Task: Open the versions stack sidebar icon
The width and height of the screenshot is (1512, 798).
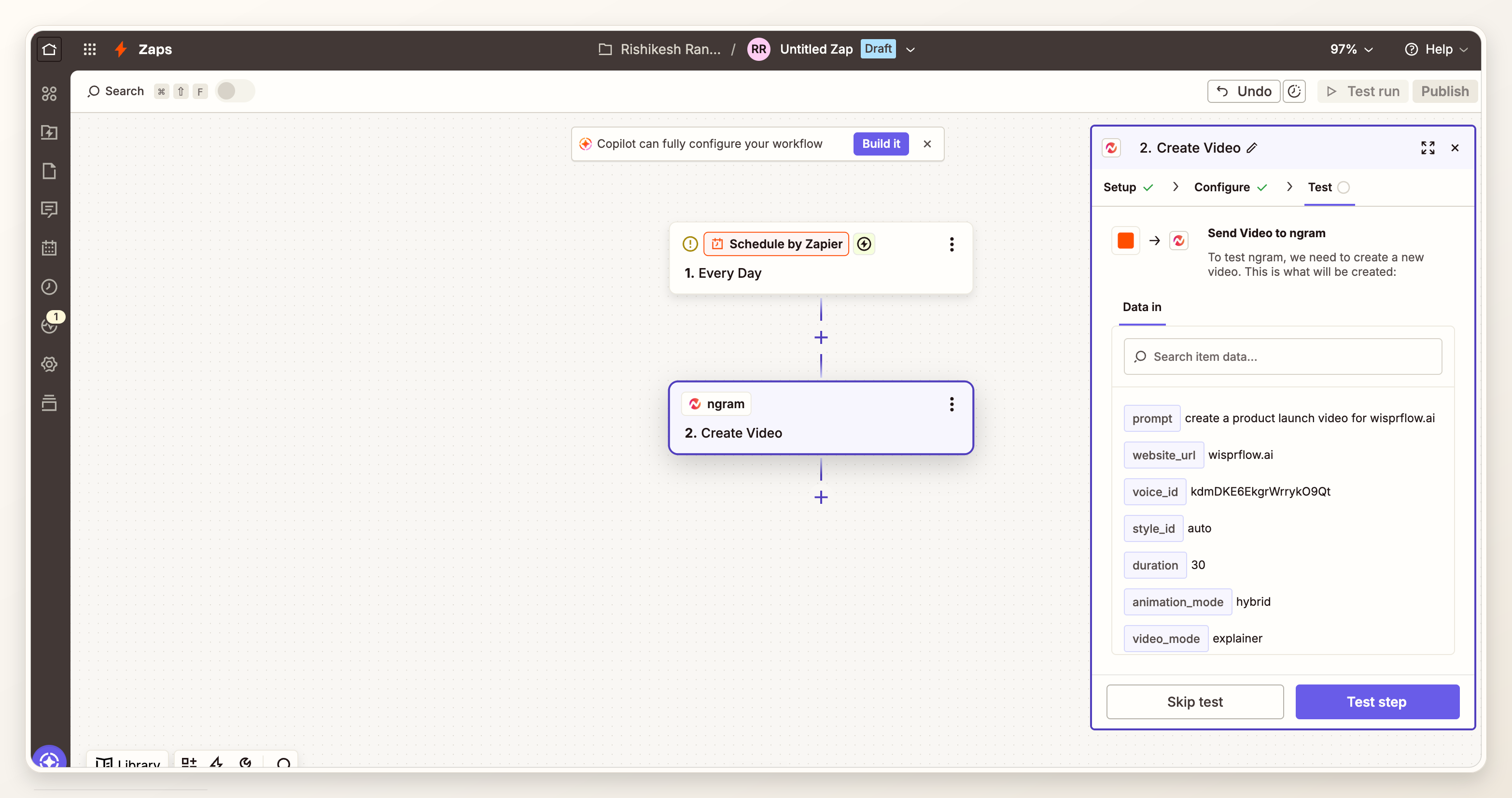Action: [49, 403]
